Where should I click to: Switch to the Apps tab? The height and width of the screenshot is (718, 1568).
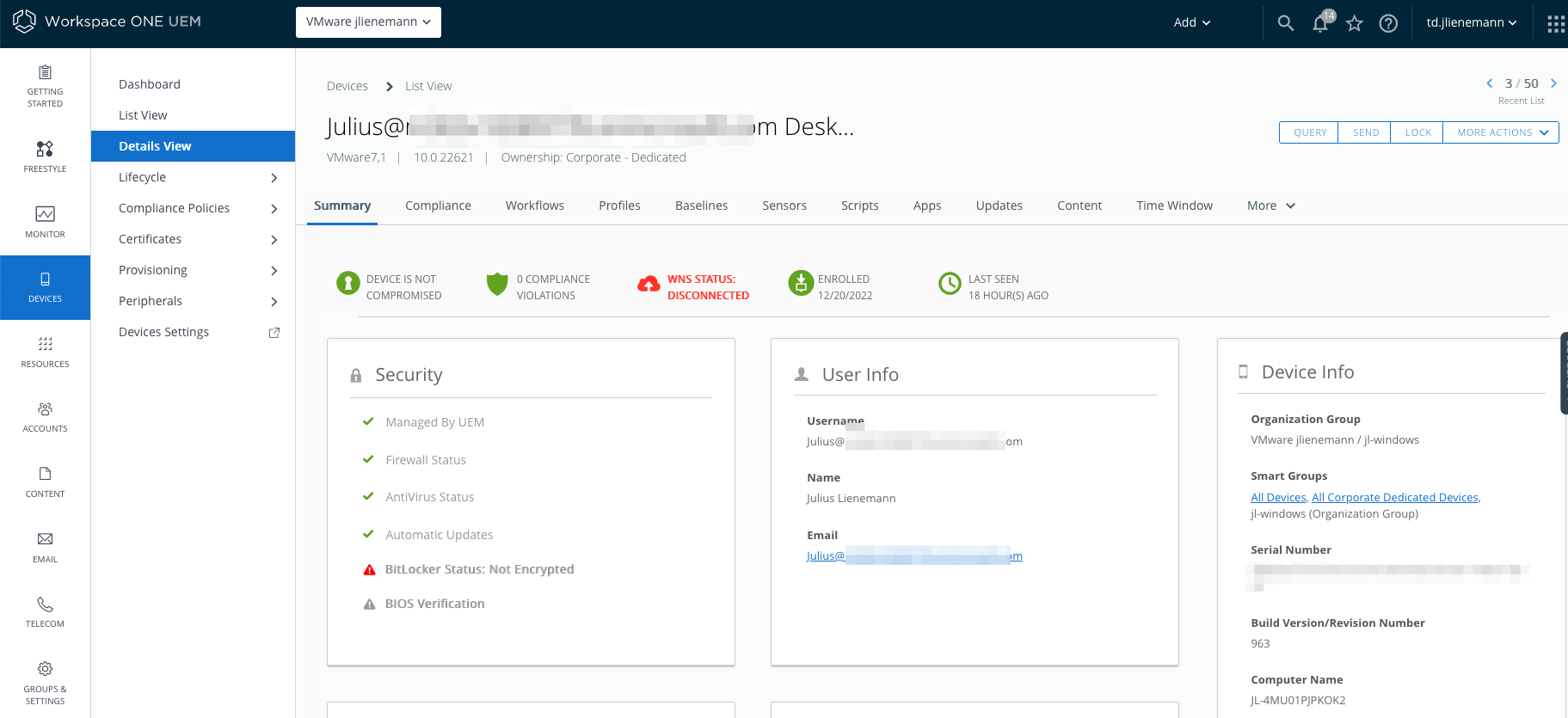927,206
